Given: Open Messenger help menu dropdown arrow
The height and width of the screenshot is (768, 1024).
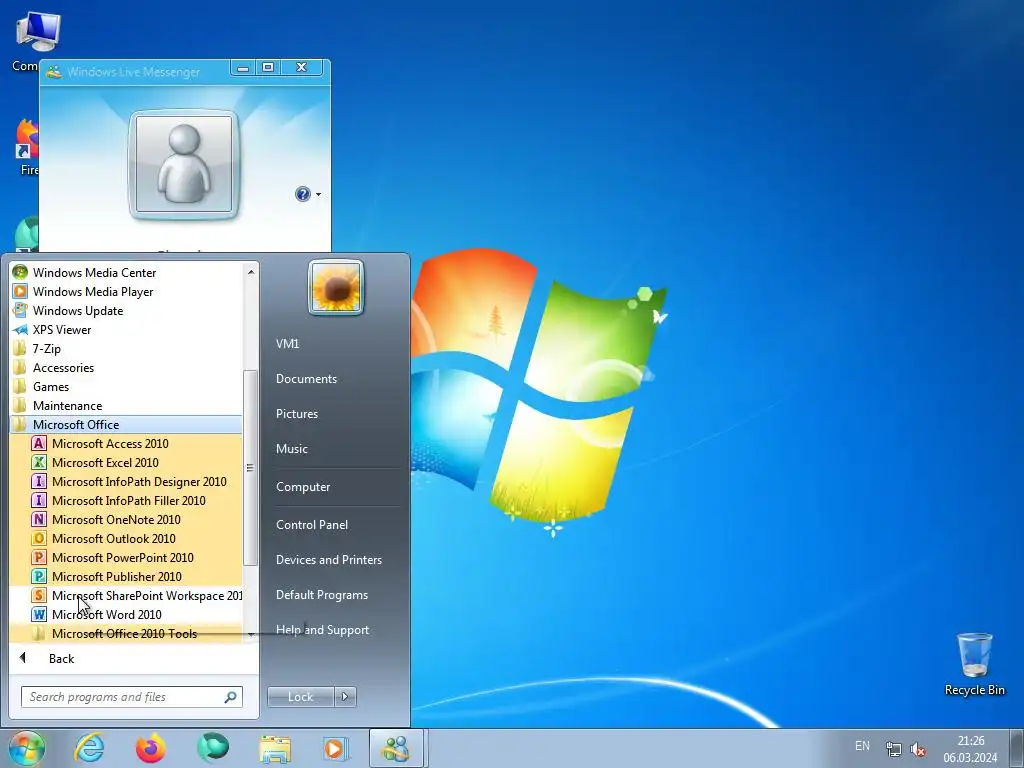Looking at the screenshot, I should point(319,195).
